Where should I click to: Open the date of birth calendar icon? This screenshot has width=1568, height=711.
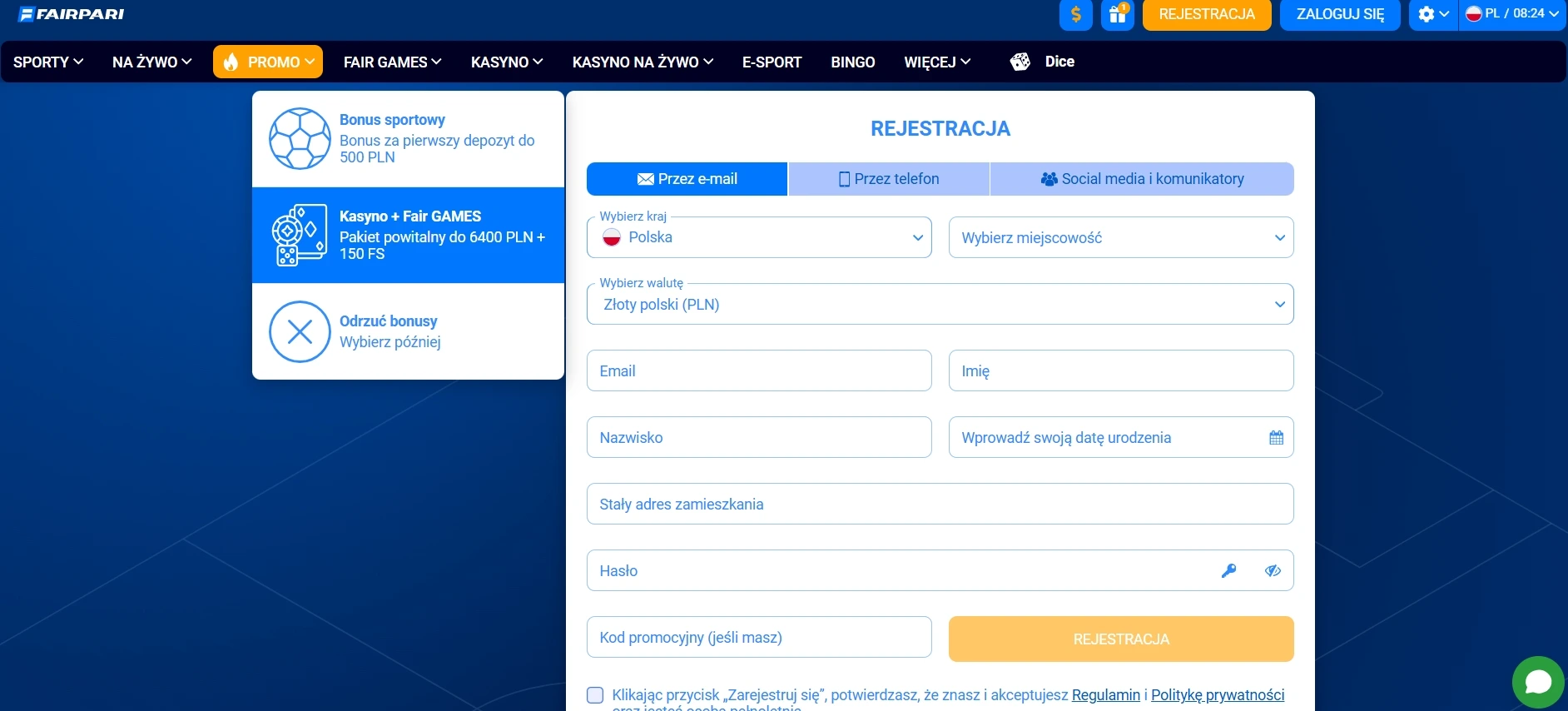1276,438
